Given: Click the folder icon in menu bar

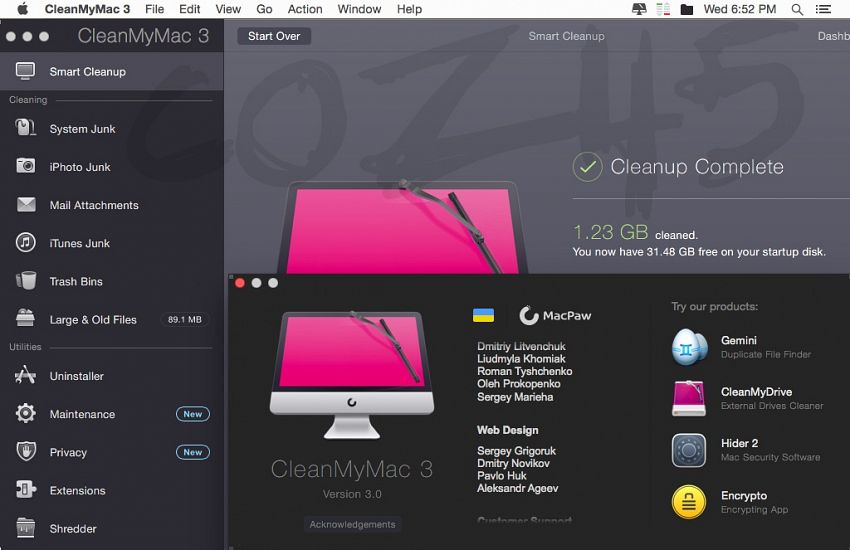Looking at the screenshot, I should 687,9.
